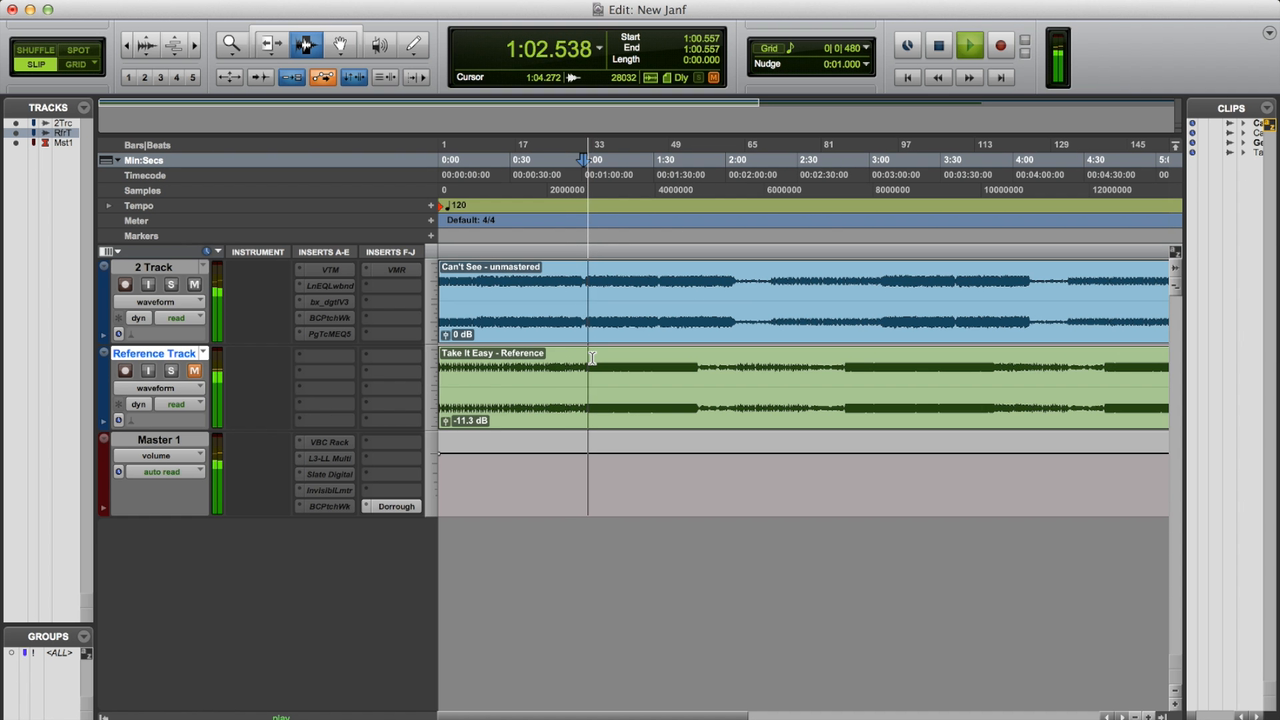
Task: Select the Scrubber speaker tool
Action: coord(379,45)
